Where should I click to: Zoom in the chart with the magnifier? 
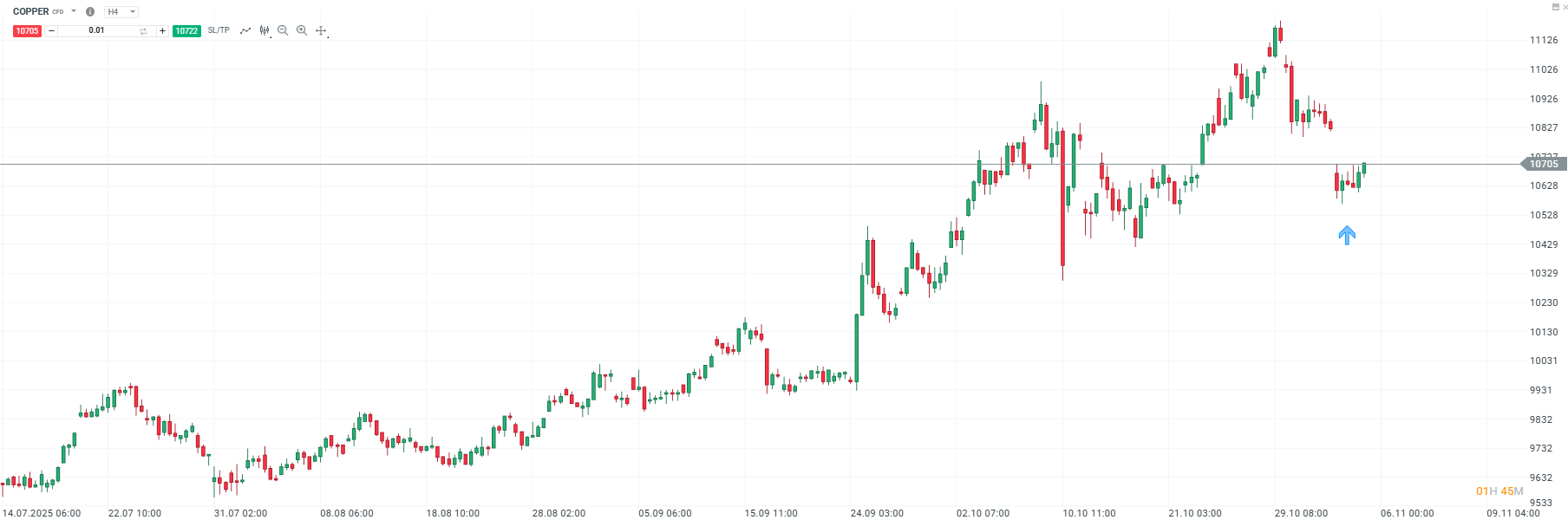[302, 30]
